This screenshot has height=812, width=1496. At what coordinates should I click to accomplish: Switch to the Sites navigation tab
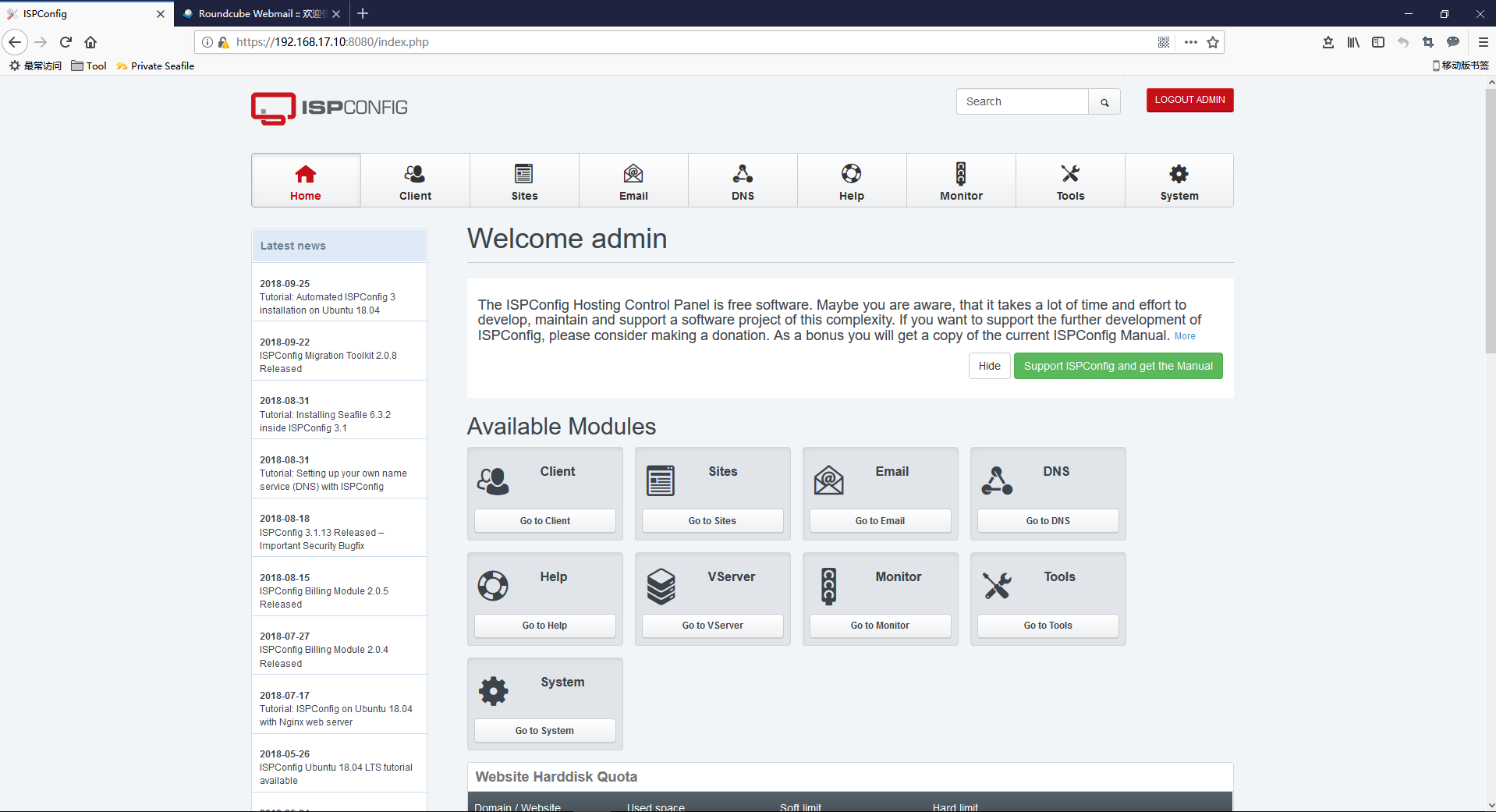pyautogui.click(x=524, y=180)
